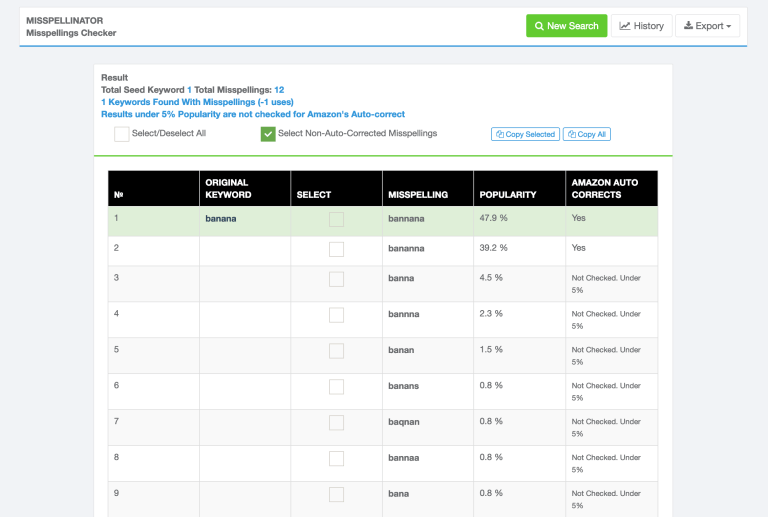The width and height of the screenshot is (768, 517).
Task: Click the Copy Selected button
Action: click(x=525, y=134)
